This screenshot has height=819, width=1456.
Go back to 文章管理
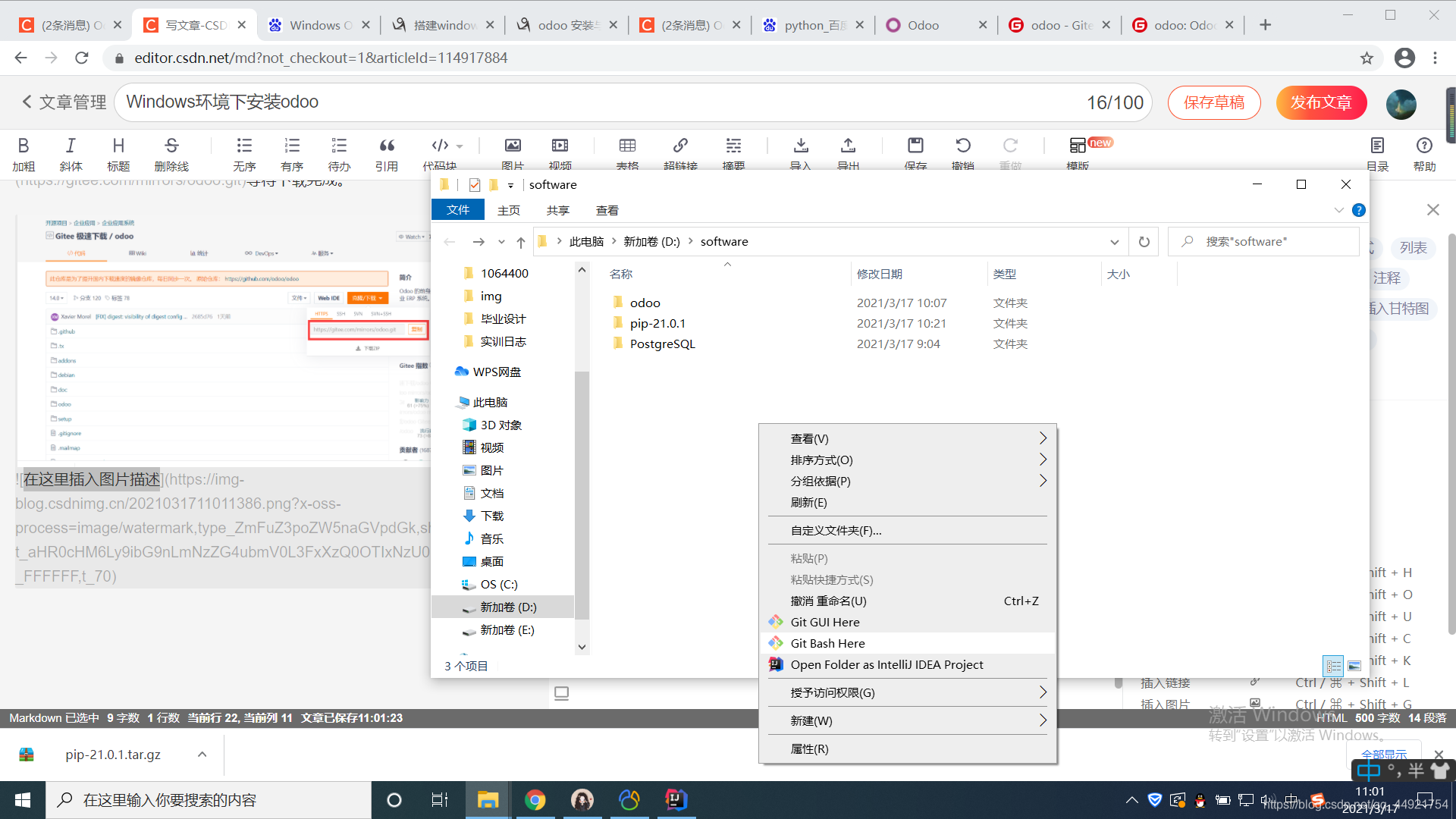click(x=64, y=102)
